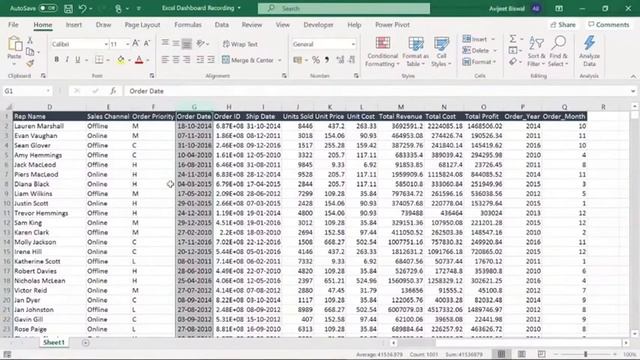Adjust the zoom slider in status bar
The height and width of the screenshot is (360, 640).
coord(585,354)
